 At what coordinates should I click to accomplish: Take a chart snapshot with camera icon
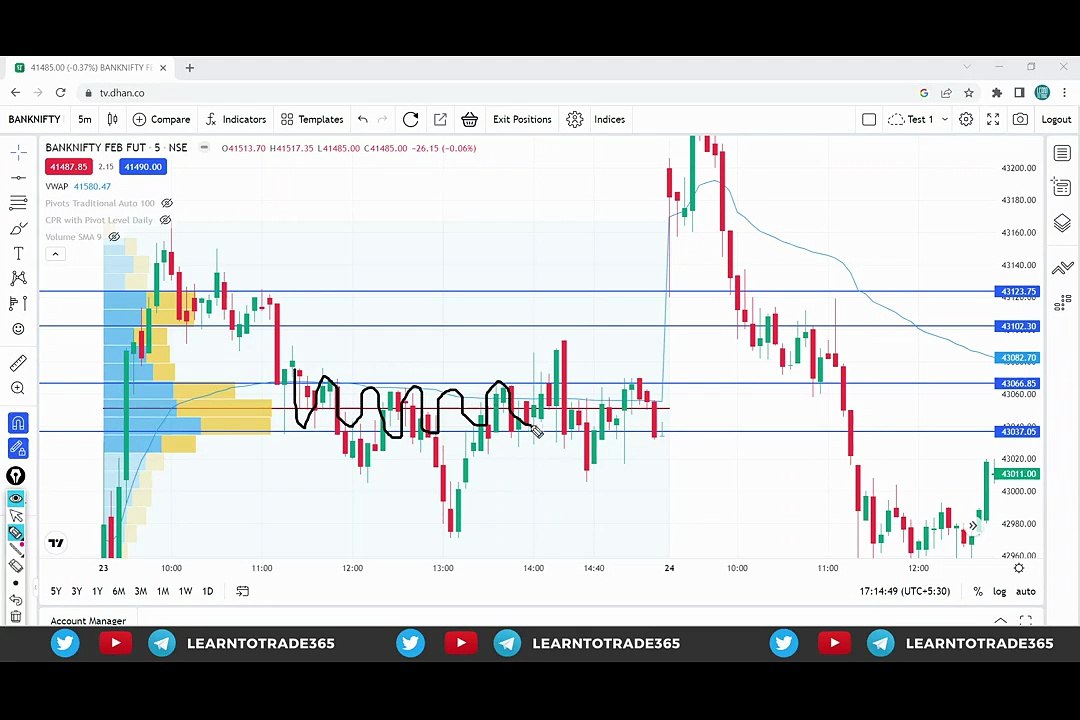(x=1020, y=119)
